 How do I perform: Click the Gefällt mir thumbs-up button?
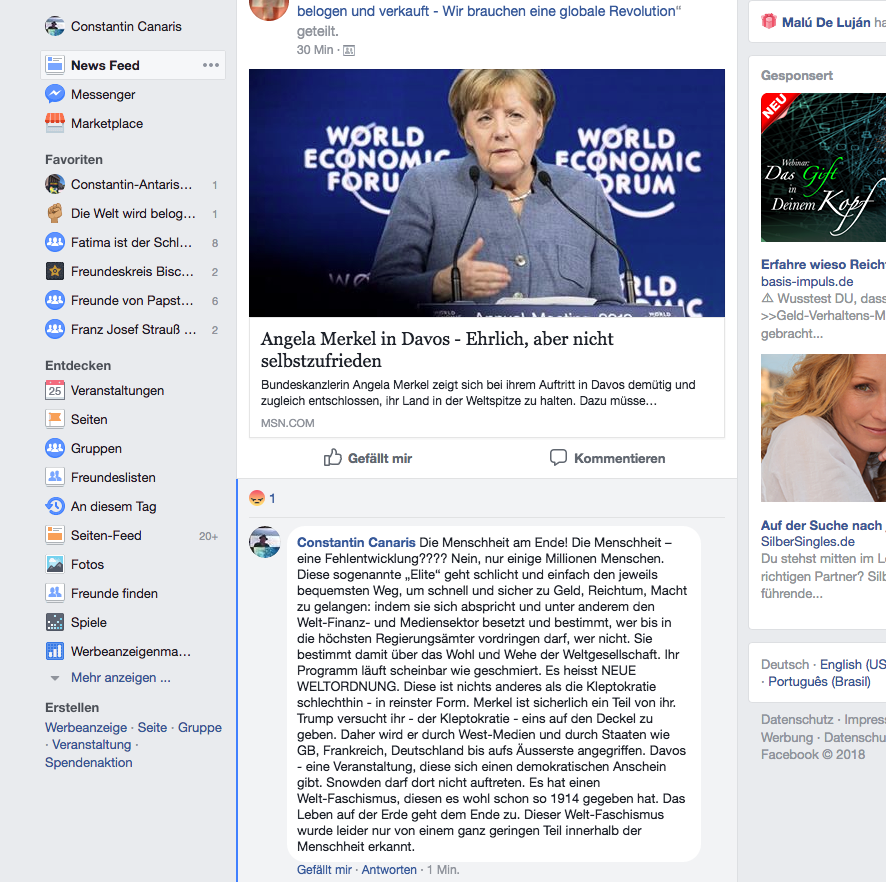(368, 458)
